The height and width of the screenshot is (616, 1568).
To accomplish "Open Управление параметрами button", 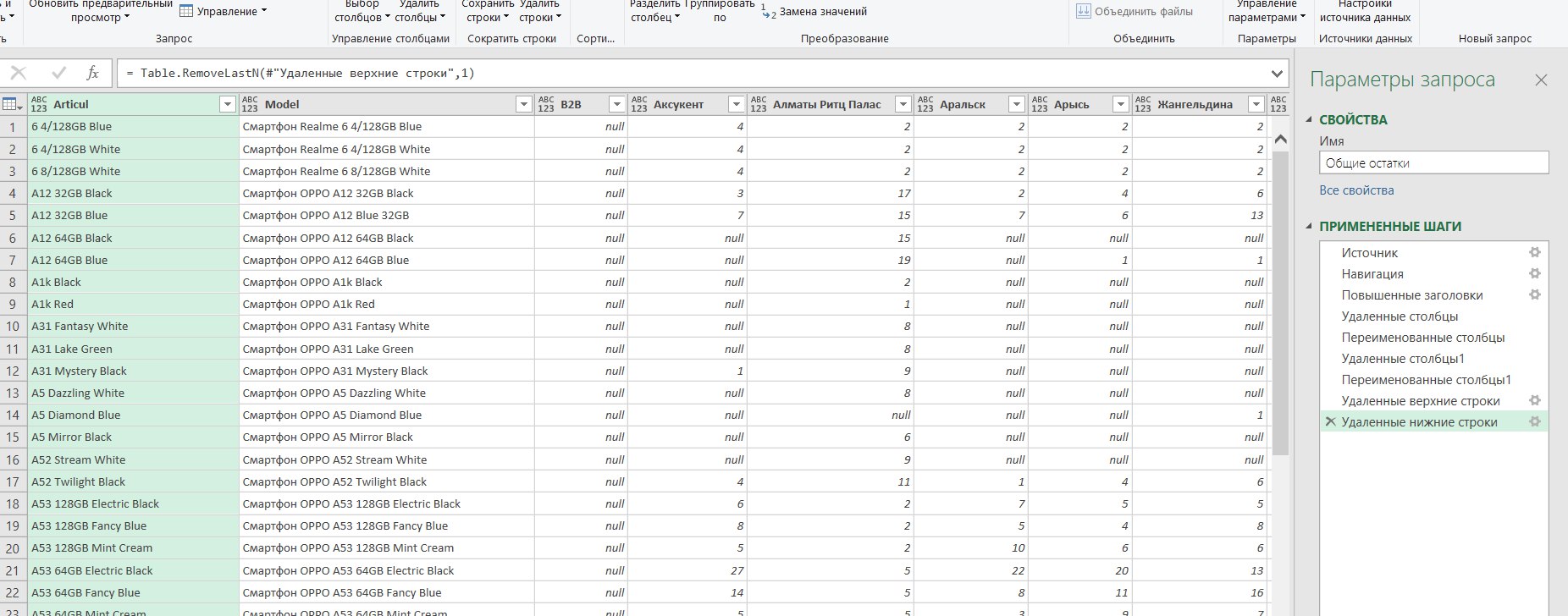I will point(1267,10).
